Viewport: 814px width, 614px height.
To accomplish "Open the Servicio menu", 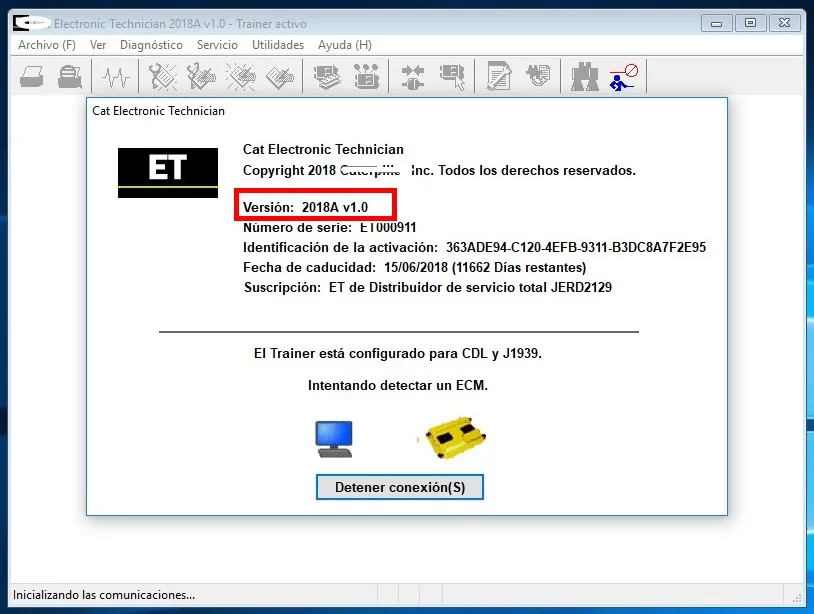I will click(x=217, y=45).
